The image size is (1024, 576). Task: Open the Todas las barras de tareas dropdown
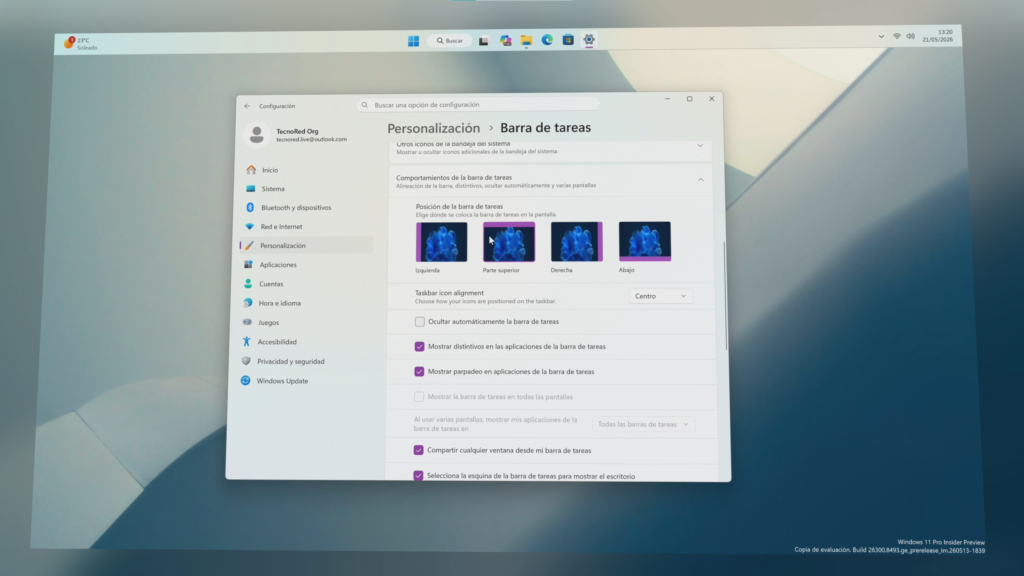(x=643, y=424)
